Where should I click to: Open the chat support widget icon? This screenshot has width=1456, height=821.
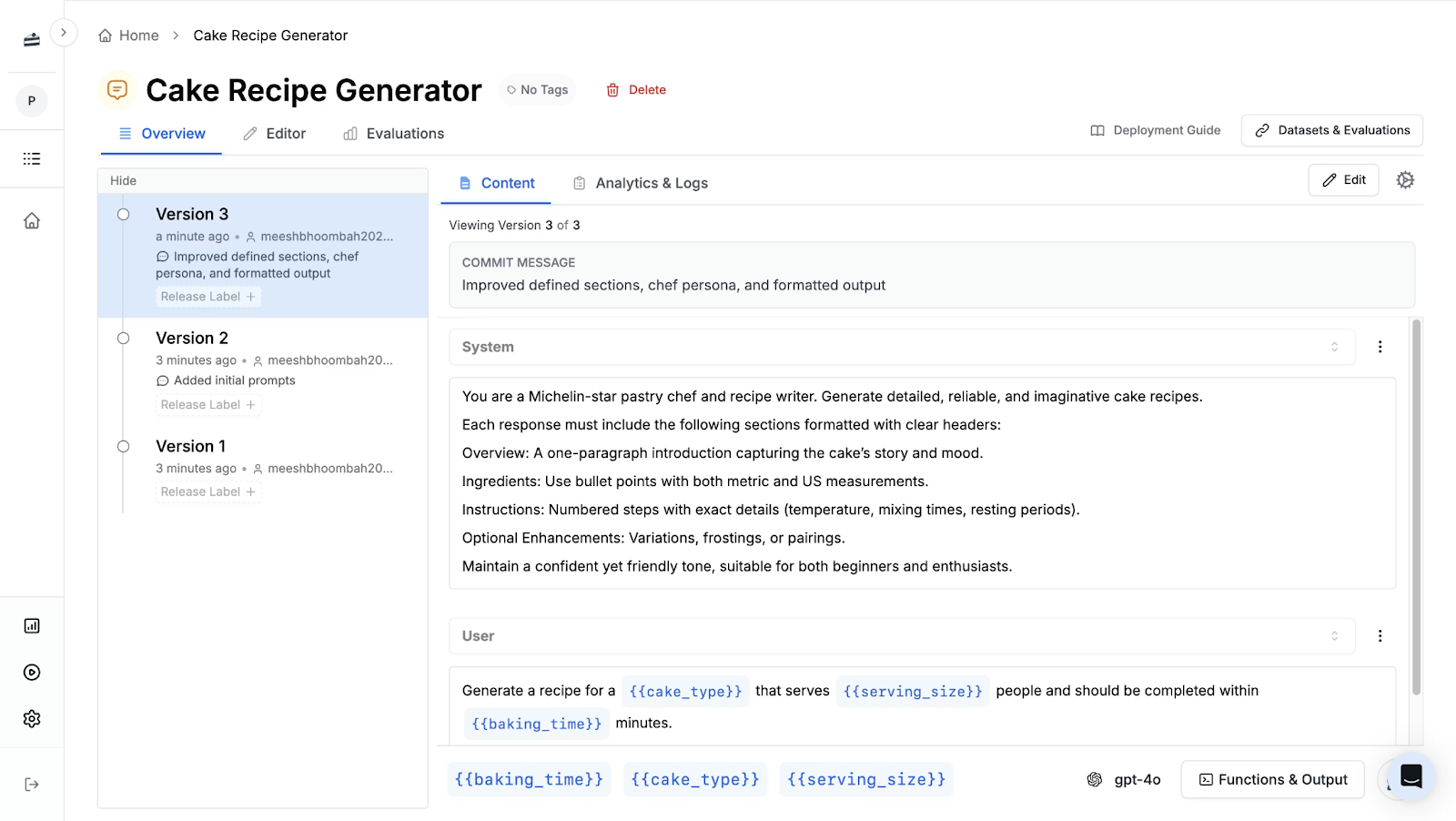coord(1410,776)
